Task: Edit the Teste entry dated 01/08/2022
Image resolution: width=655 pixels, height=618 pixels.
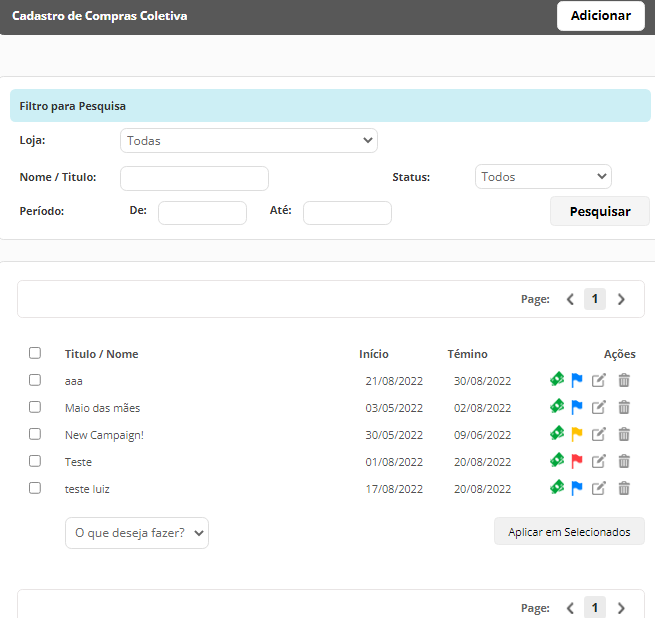Action: 598,461
